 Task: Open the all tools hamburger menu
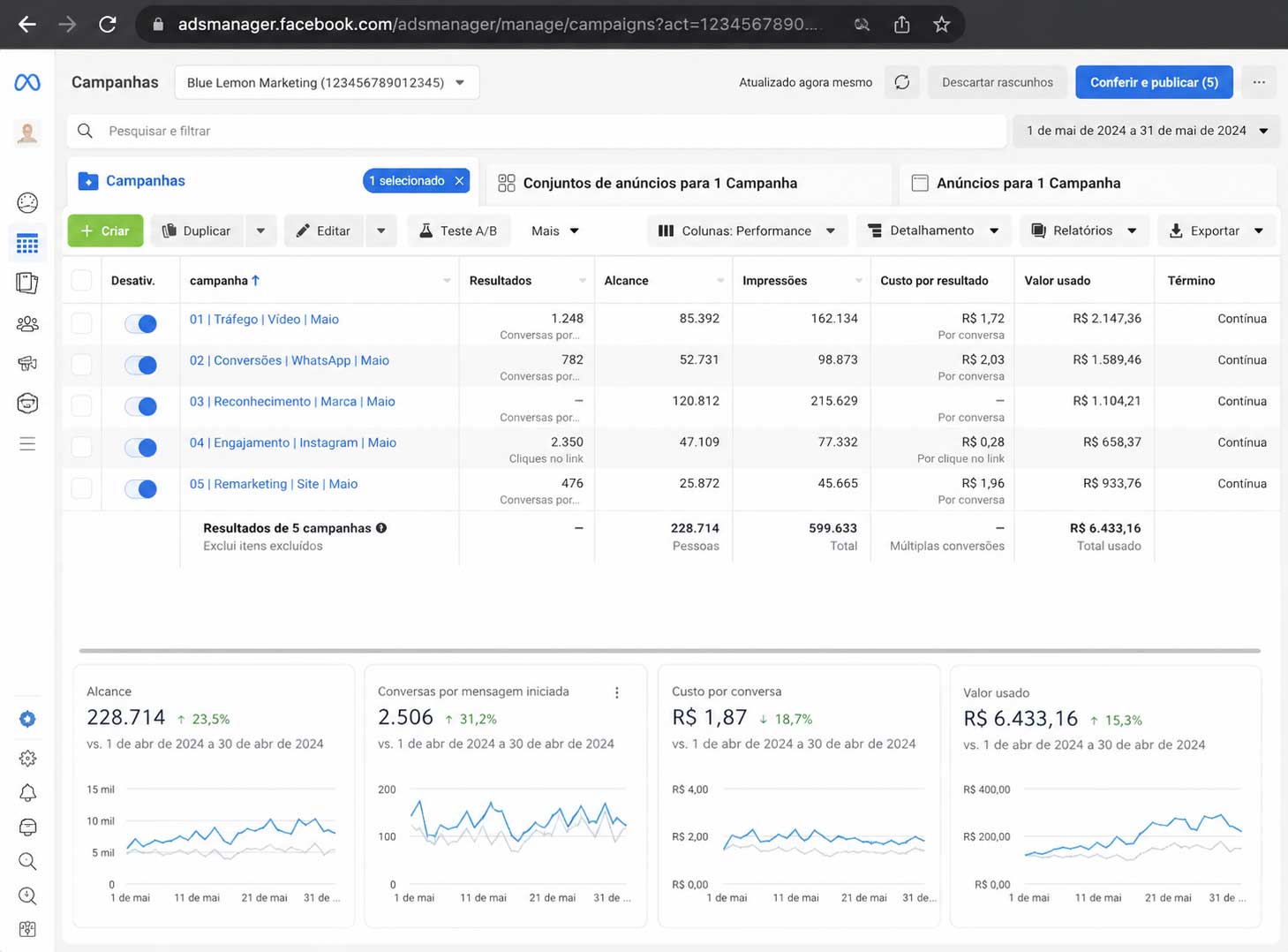(27, 443)
